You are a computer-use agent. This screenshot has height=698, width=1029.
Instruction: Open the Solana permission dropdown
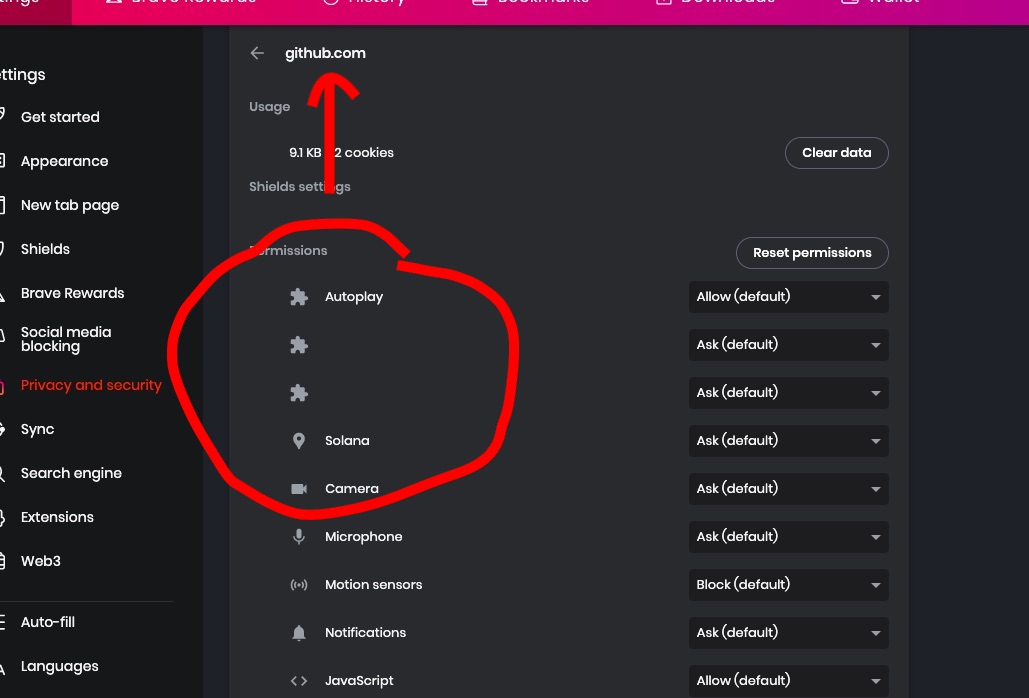coord(789,440)
